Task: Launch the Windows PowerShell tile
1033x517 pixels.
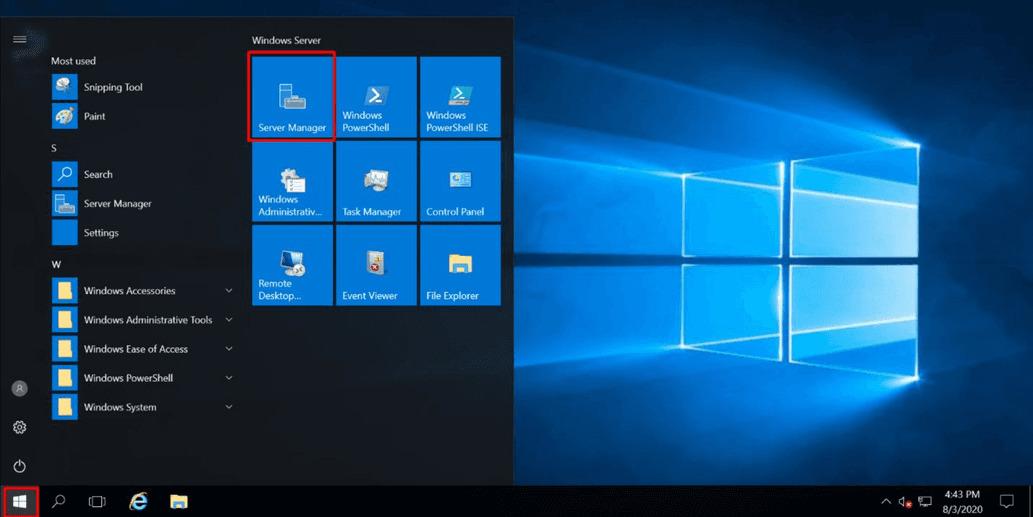Action: click(376, 97)
